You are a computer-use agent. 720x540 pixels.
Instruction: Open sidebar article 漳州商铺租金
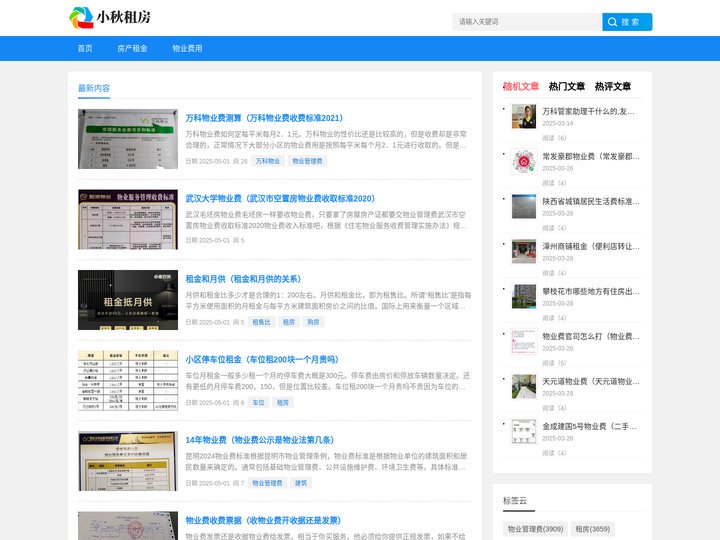pyautogui.click(x=591, y=246)
